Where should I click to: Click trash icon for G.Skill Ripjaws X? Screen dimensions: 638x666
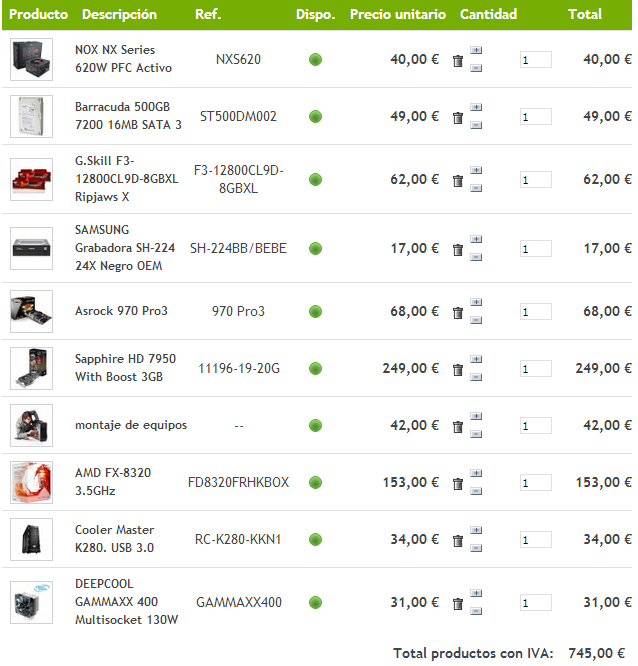pyautogui.click(x=457, y=181)
